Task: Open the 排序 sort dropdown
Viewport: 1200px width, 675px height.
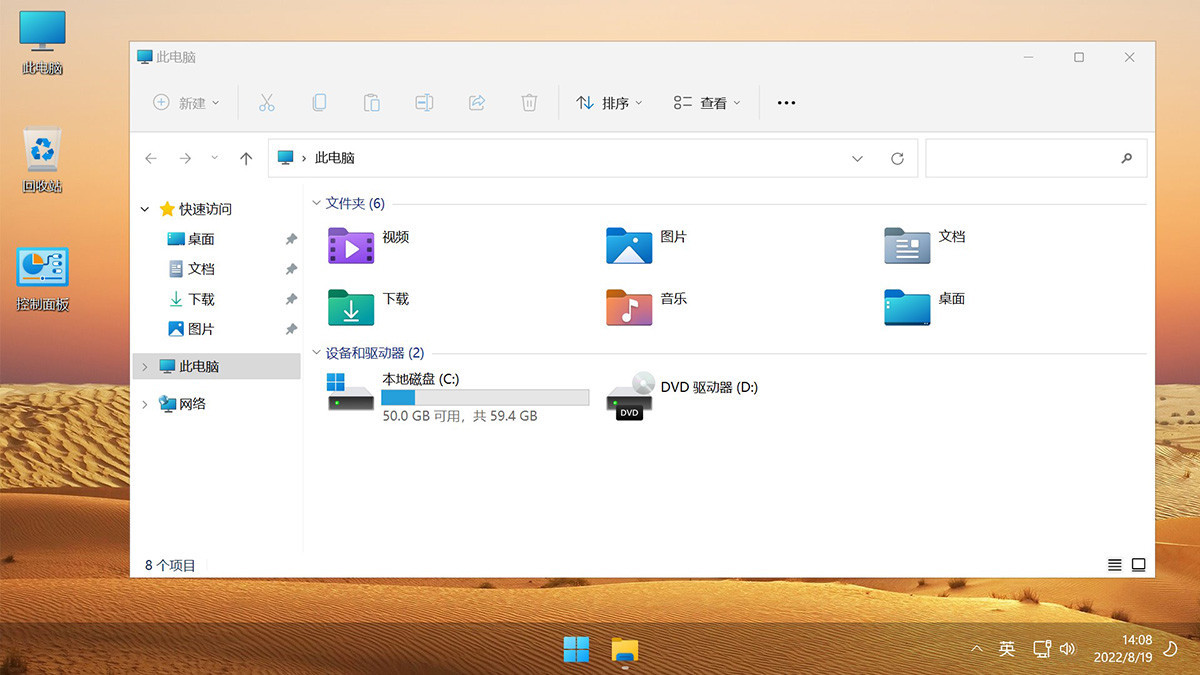Action: pos(609,102)
